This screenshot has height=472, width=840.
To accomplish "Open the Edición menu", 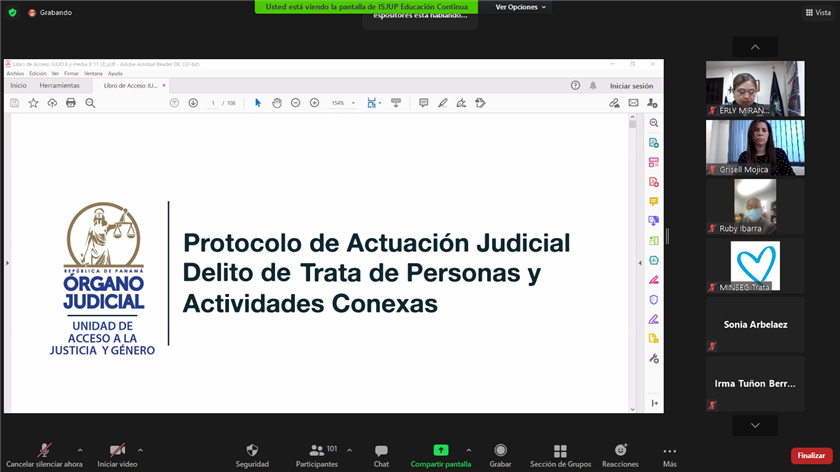I will pyautogui.click(x=38, y=73).
